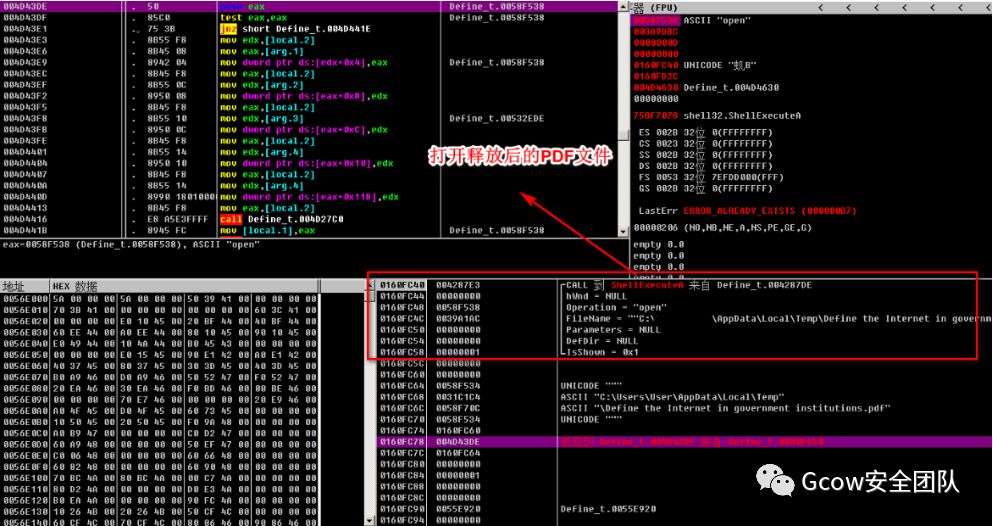Click stack address 0160FC84
The width and height of the screenshot is (993, 526).
click(402, 475)
